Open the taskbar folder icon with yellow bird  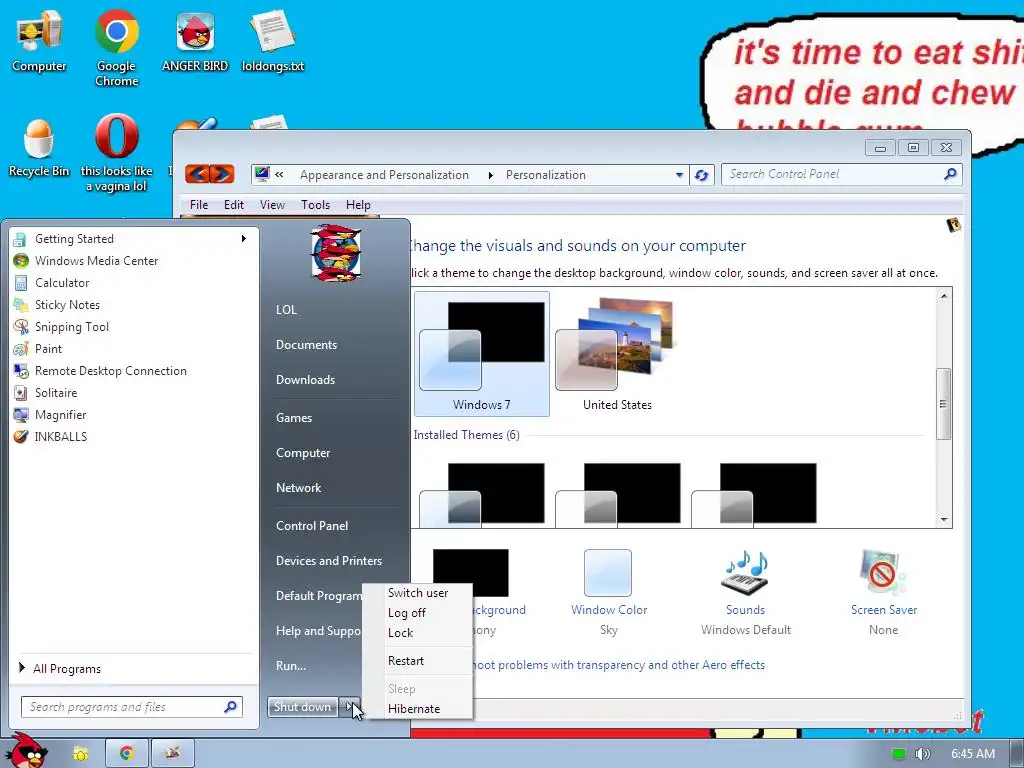tap(80, 754)
